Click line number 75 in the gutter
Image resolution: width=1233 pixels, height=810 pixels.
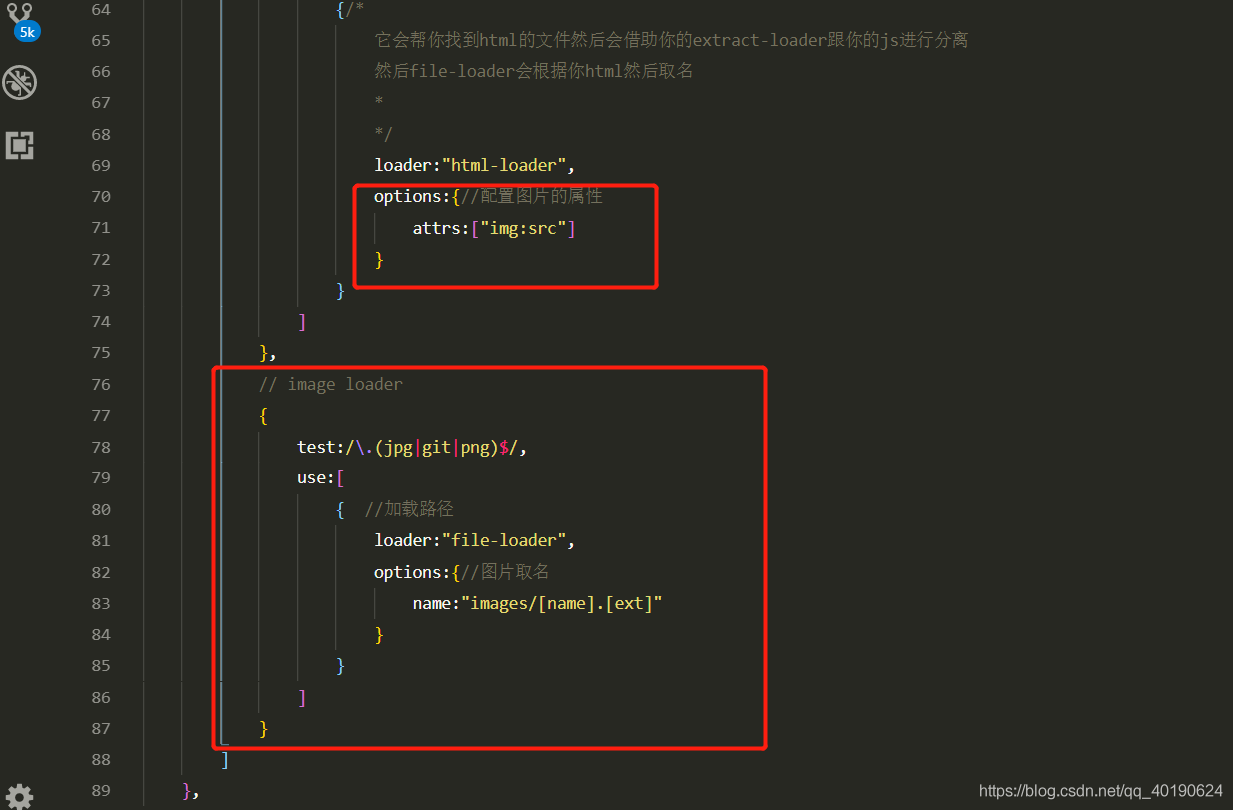point(101,352)
